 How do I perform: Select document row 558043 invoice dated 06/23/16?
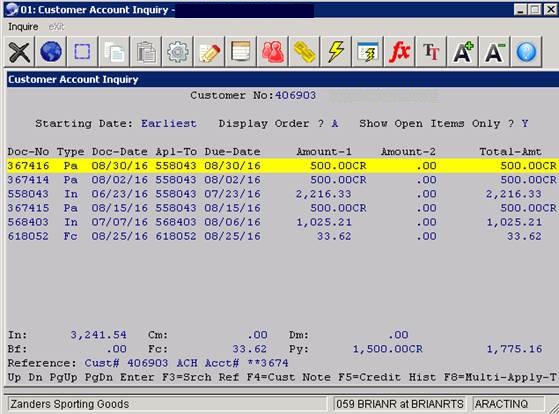pyautogui.click(x=282, y=194)
